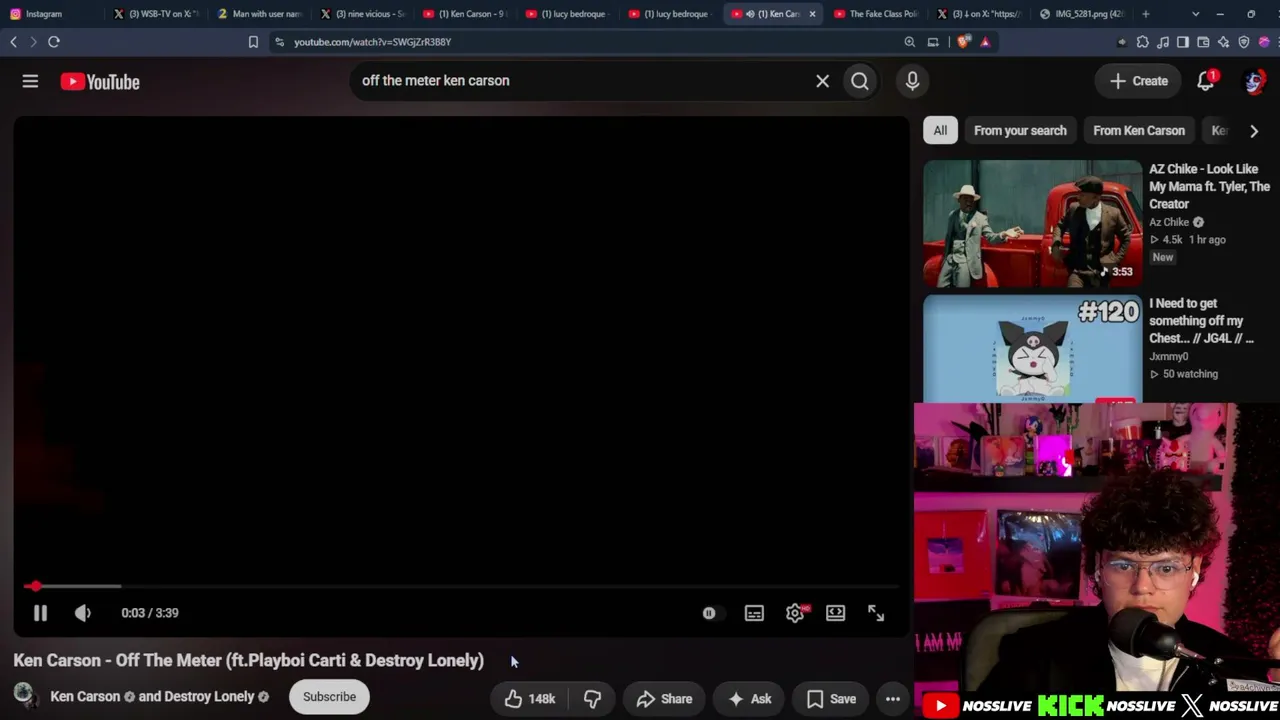1280x720 pixels.
Task: Open more actions three-dot menu
Action: tap(893, 699)
